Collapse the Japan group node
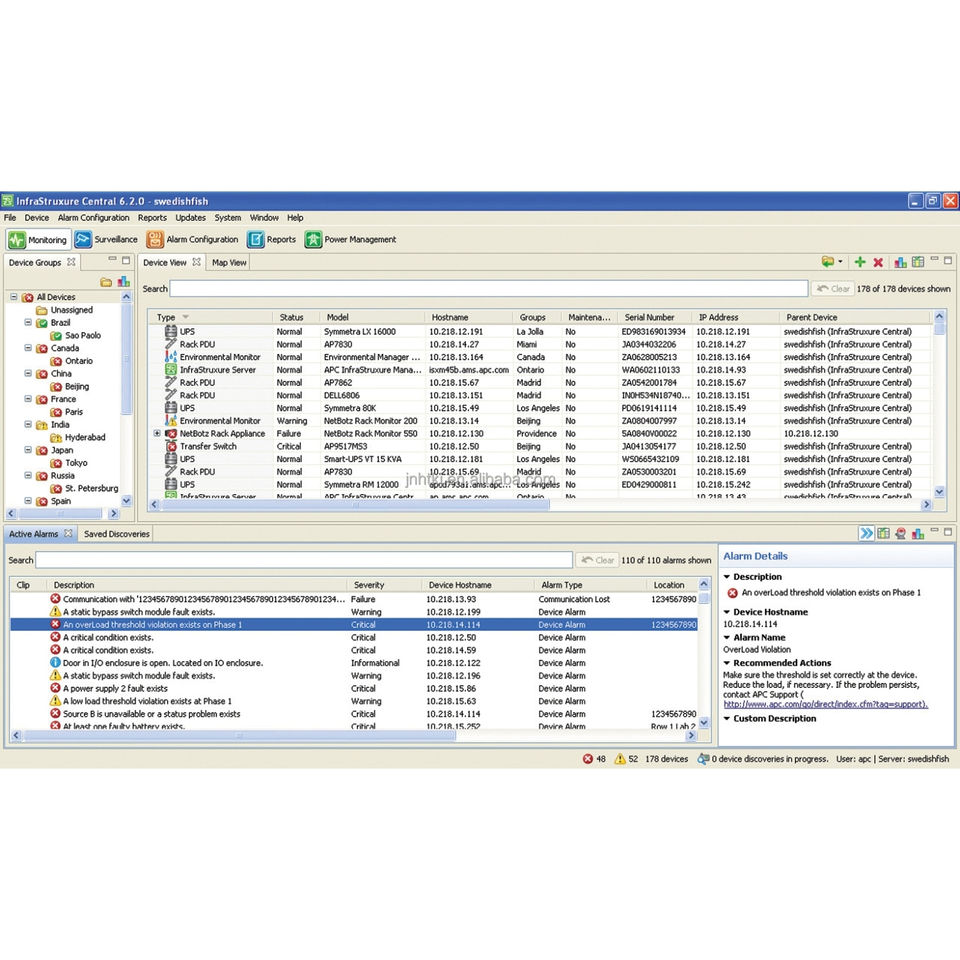This screenshot has width=960, height=960. 28,449
